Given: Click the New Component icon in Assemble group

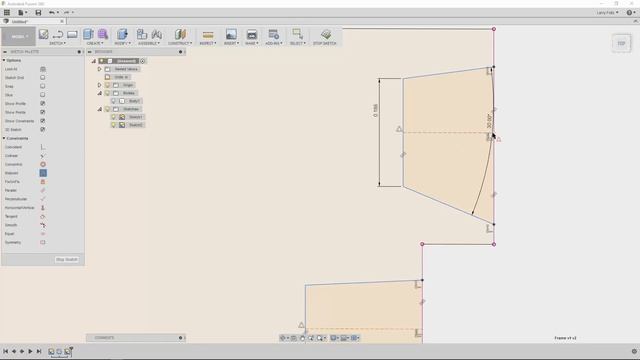Looking at the screenshot, I should 142,34.
